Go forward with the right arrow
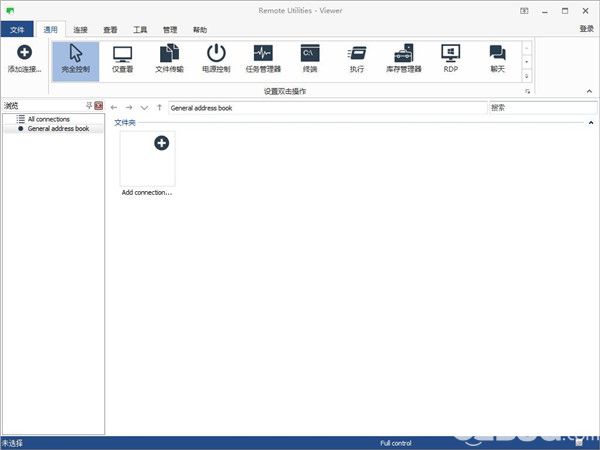The height and width of the screenshot is (450, 600). click(129, 108)
